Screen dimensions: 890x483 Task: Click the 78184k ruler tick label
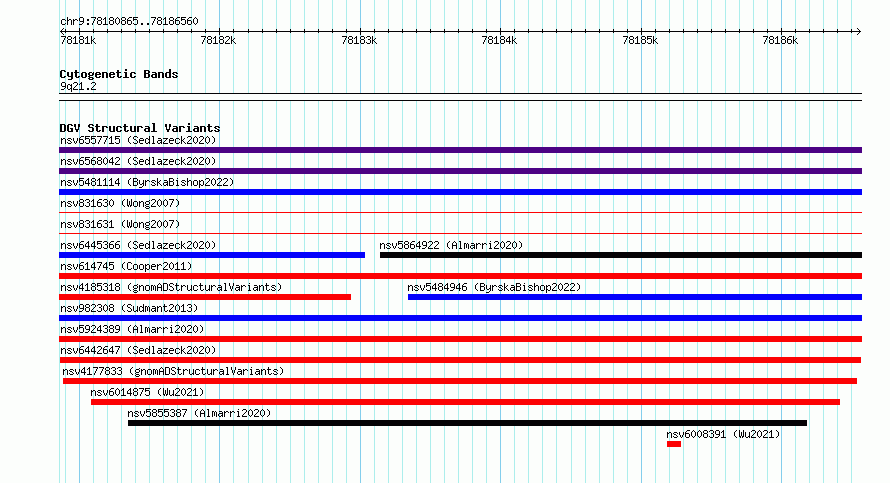[x=499, y=40]
